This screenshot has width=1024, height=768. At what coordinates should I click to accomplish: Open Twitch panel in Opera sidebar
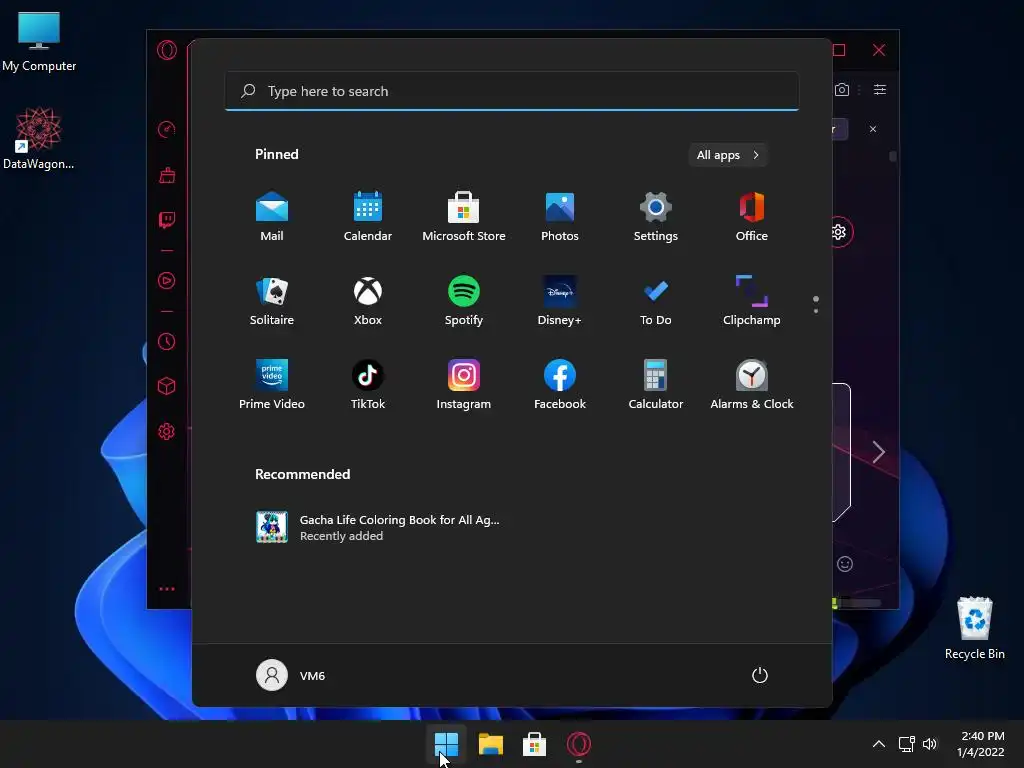pos(167,219)
